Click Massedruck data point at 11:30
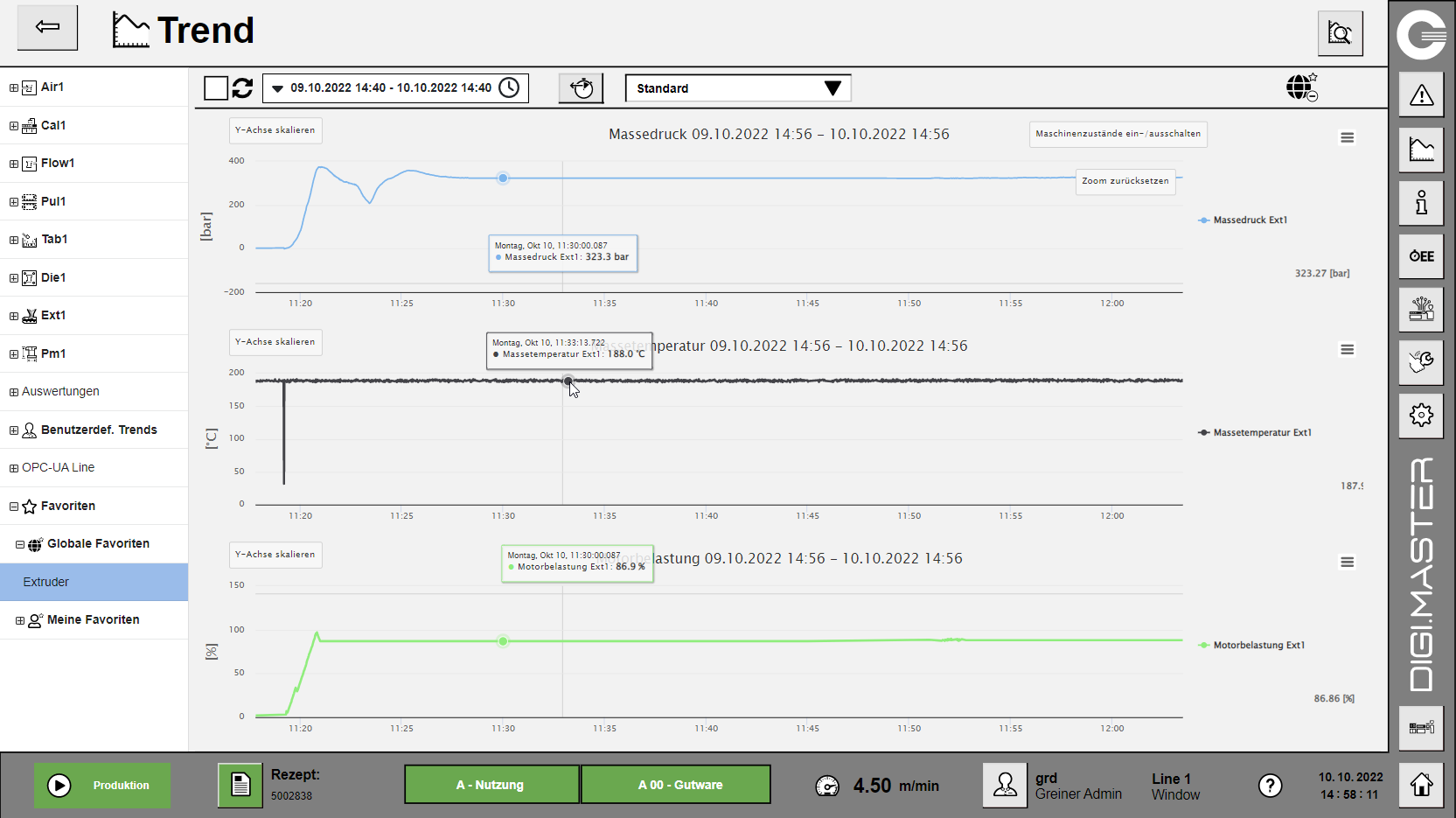Viewport: 1456px width, 818px height. 503,178
